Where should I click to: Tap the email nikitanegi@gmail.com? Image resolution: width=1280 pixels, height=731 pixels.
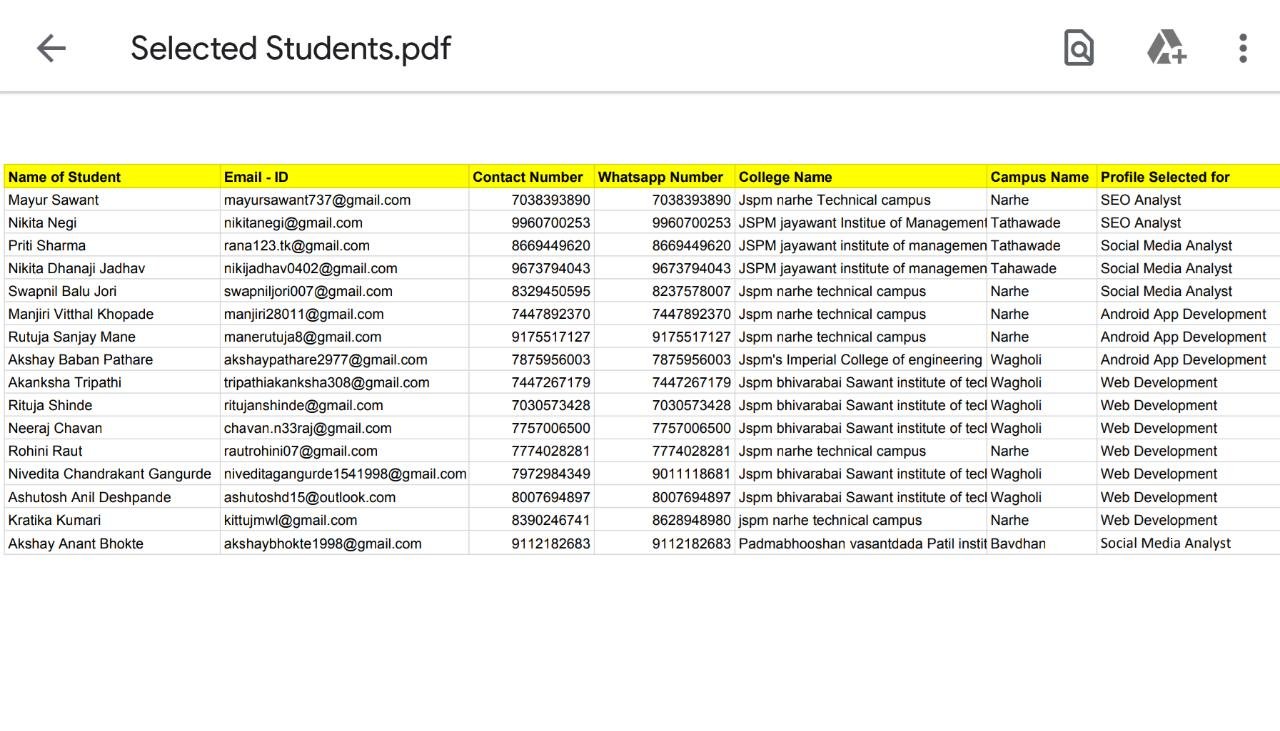293,223
